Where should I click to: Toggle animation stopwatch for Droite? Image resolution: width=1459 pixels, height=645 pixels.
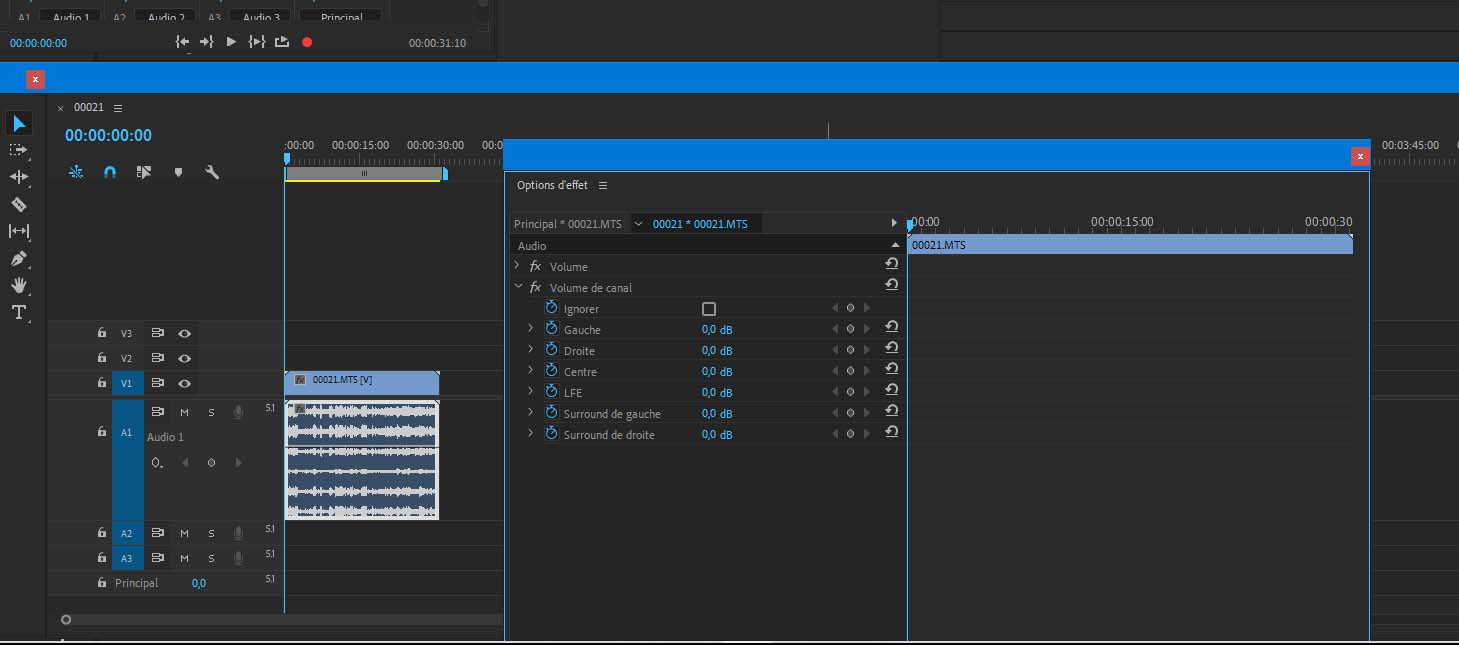pos(551,350)
